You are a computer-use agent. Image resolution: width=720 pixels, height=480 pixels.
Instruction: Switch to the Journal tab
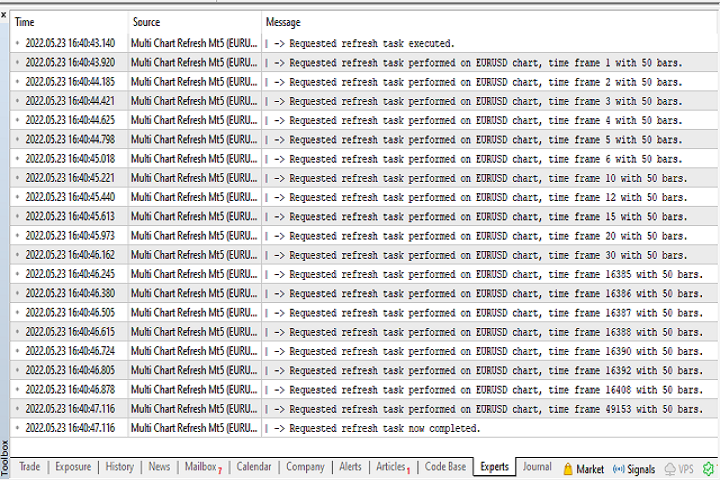[537, 467]
